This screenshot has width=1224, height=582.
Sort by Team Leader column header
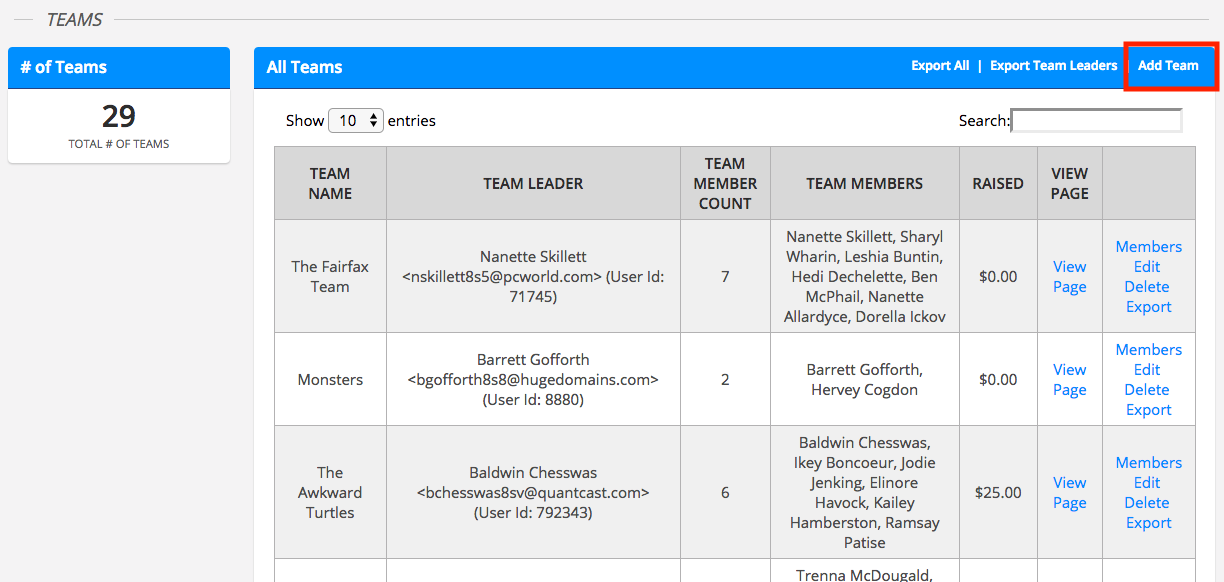533,184
